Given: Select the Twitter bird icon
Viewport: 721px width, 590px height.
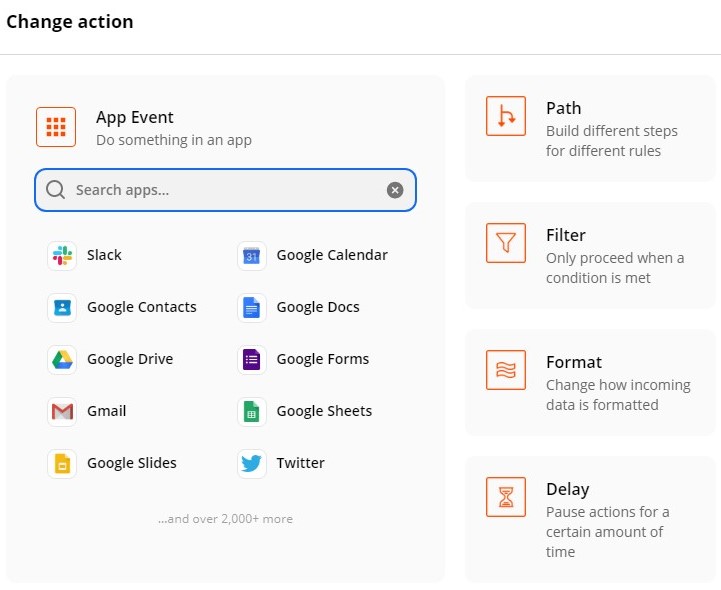Looking at the screenshot, I should [x=252, y=463].
